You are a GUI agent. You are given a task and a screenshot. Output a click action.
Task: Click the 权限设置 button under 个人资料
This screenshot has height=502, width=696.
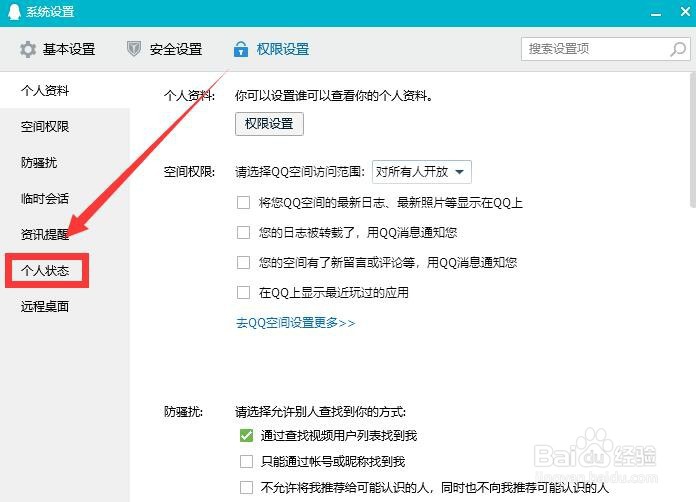(269, 124)
